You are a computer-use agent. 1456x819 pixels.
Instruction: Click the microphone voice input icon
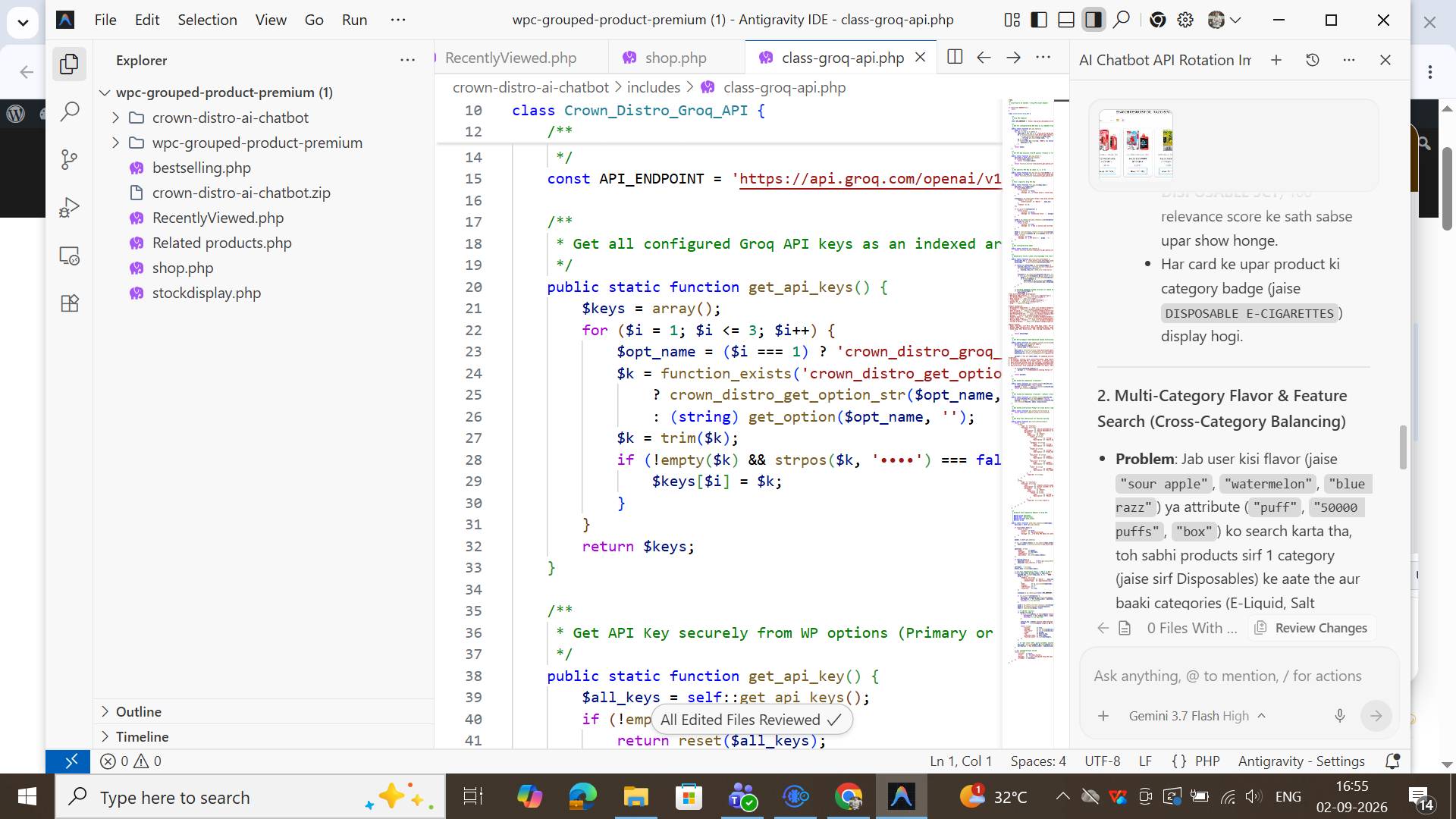(x=1340, y=715)
